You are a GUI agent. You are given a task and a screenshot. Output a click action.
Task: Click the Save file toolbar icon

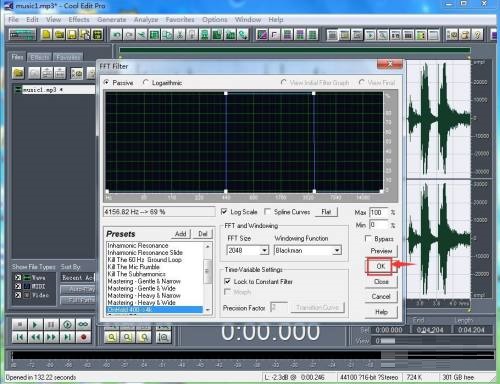point(72,34)
